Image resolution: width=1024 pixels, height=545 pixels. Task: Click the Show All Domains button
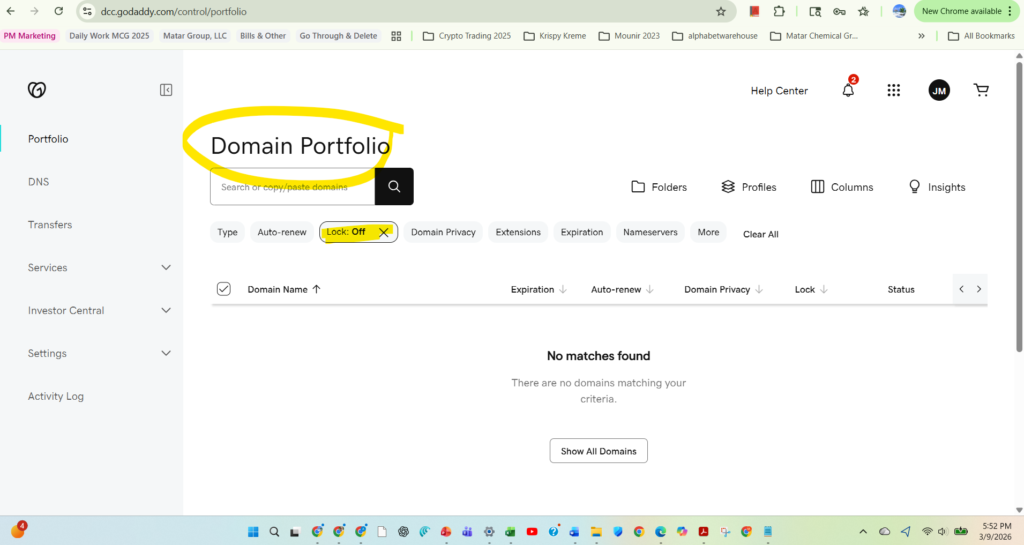click(599, 451)
